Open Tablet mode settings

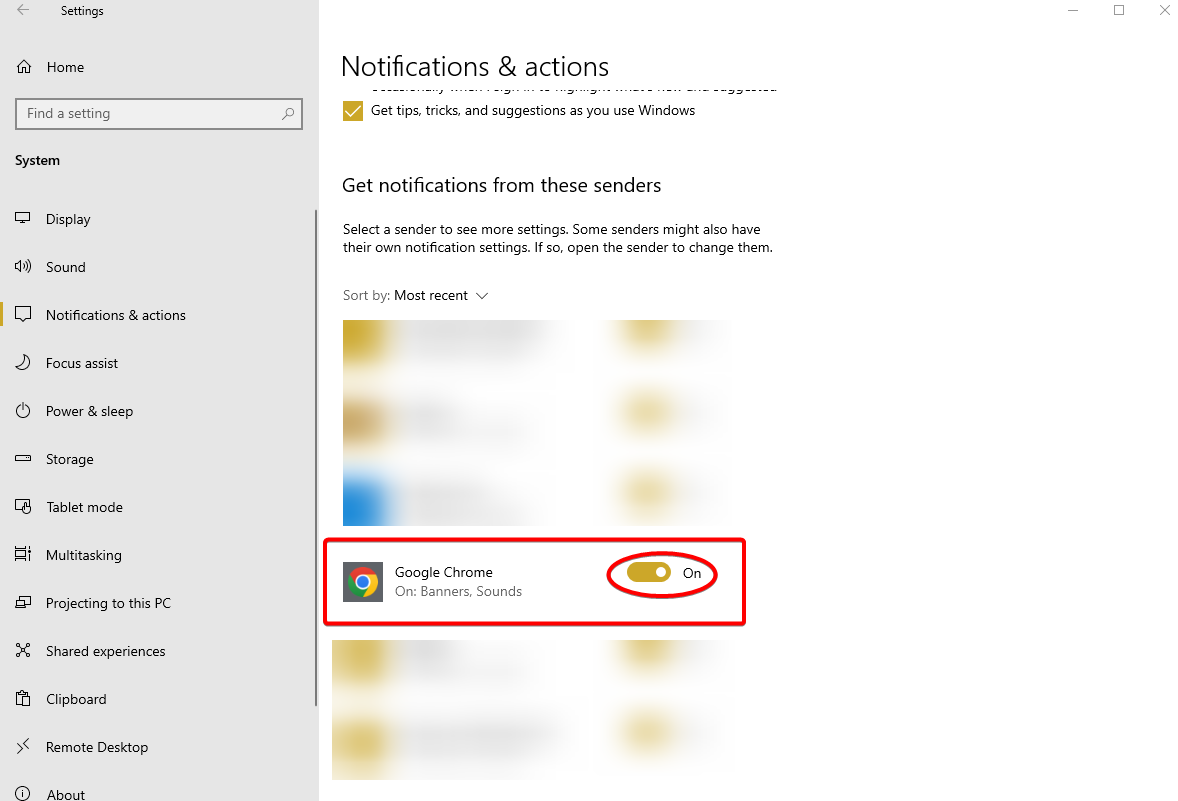click(x=84, y=507)
